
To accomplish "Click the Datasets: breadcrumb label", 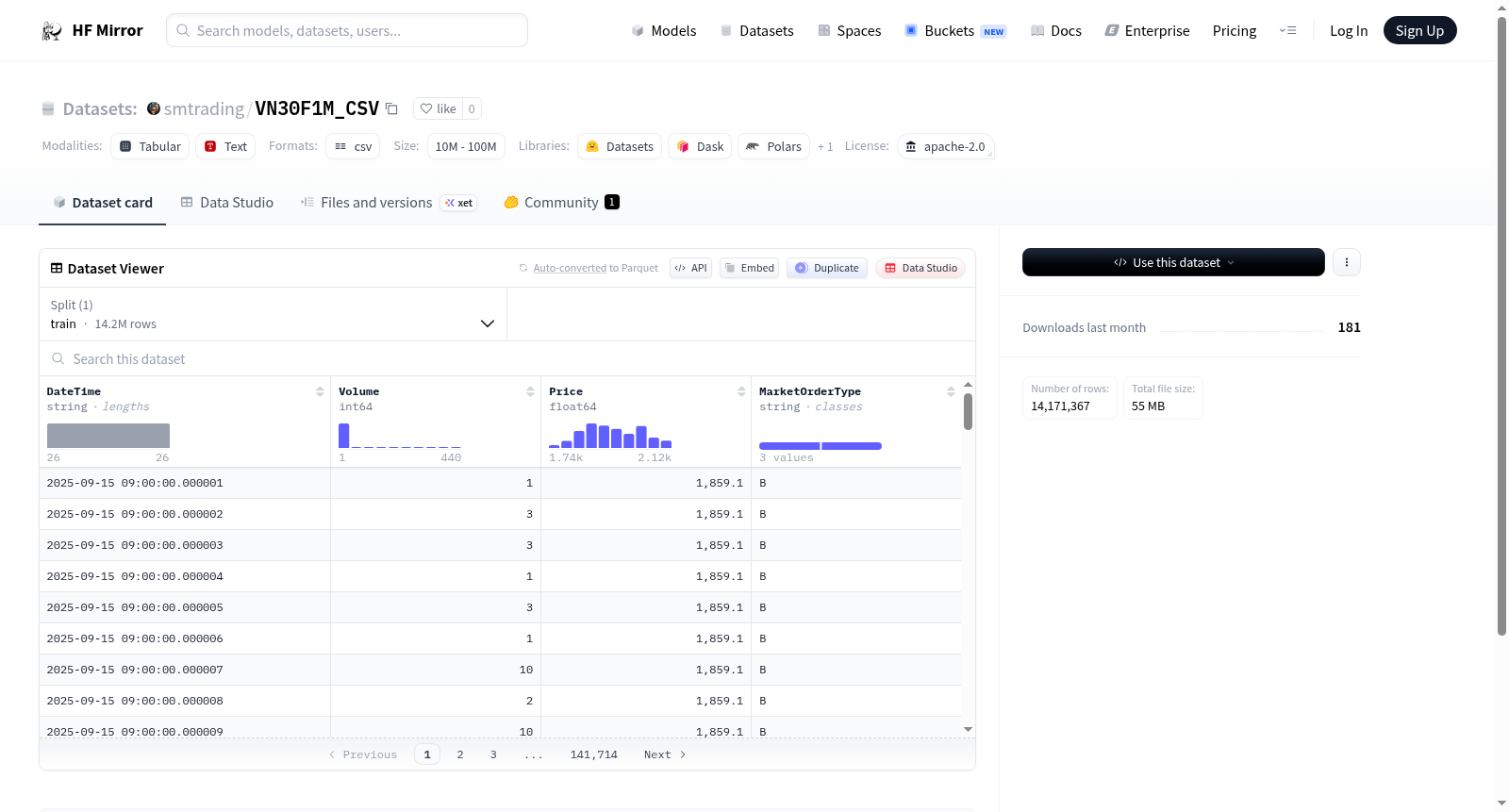I will 100,108.
